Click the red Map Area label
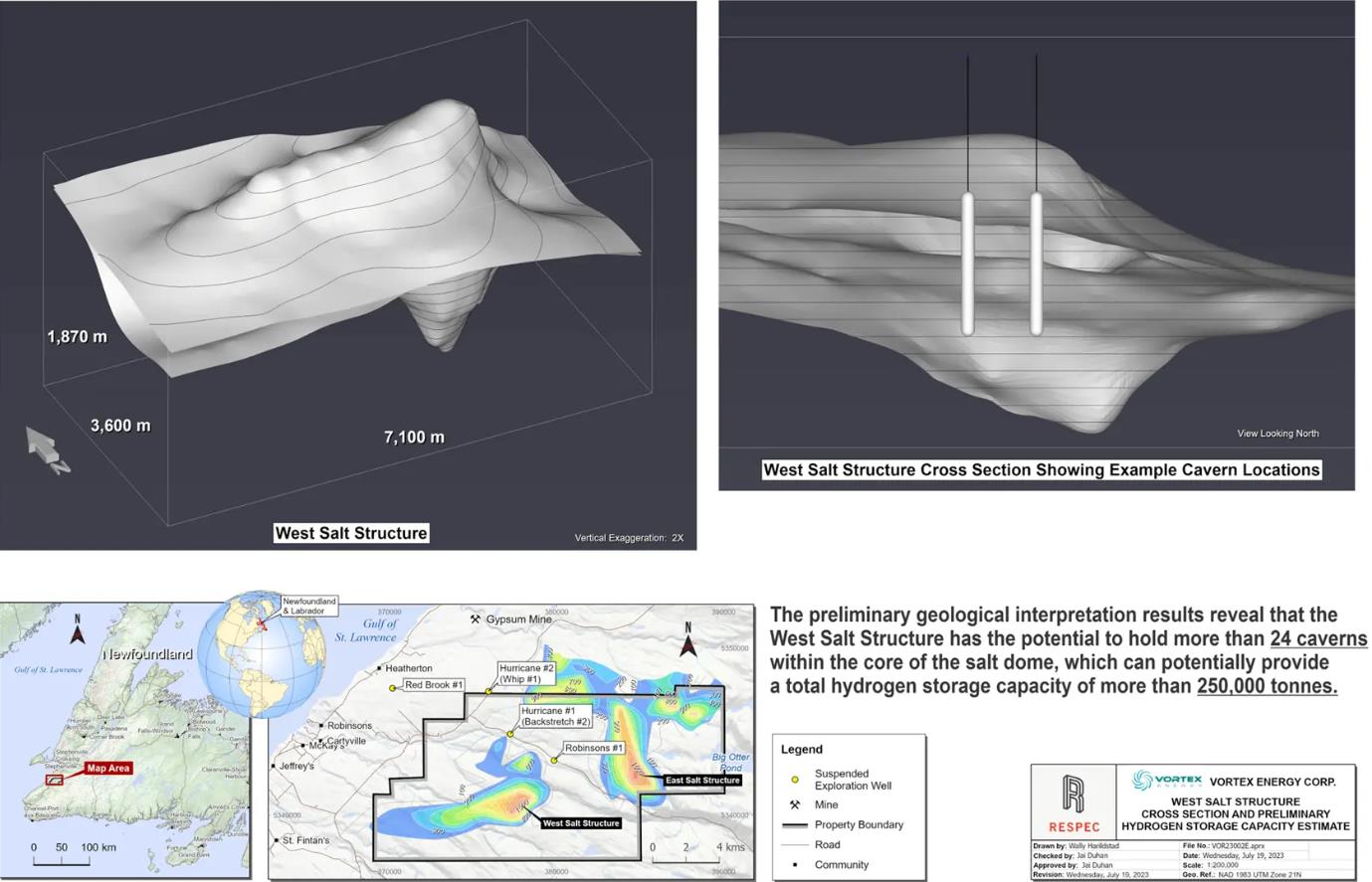The width and height of the screenshot is (1372, 882). (x=107, y=768)
